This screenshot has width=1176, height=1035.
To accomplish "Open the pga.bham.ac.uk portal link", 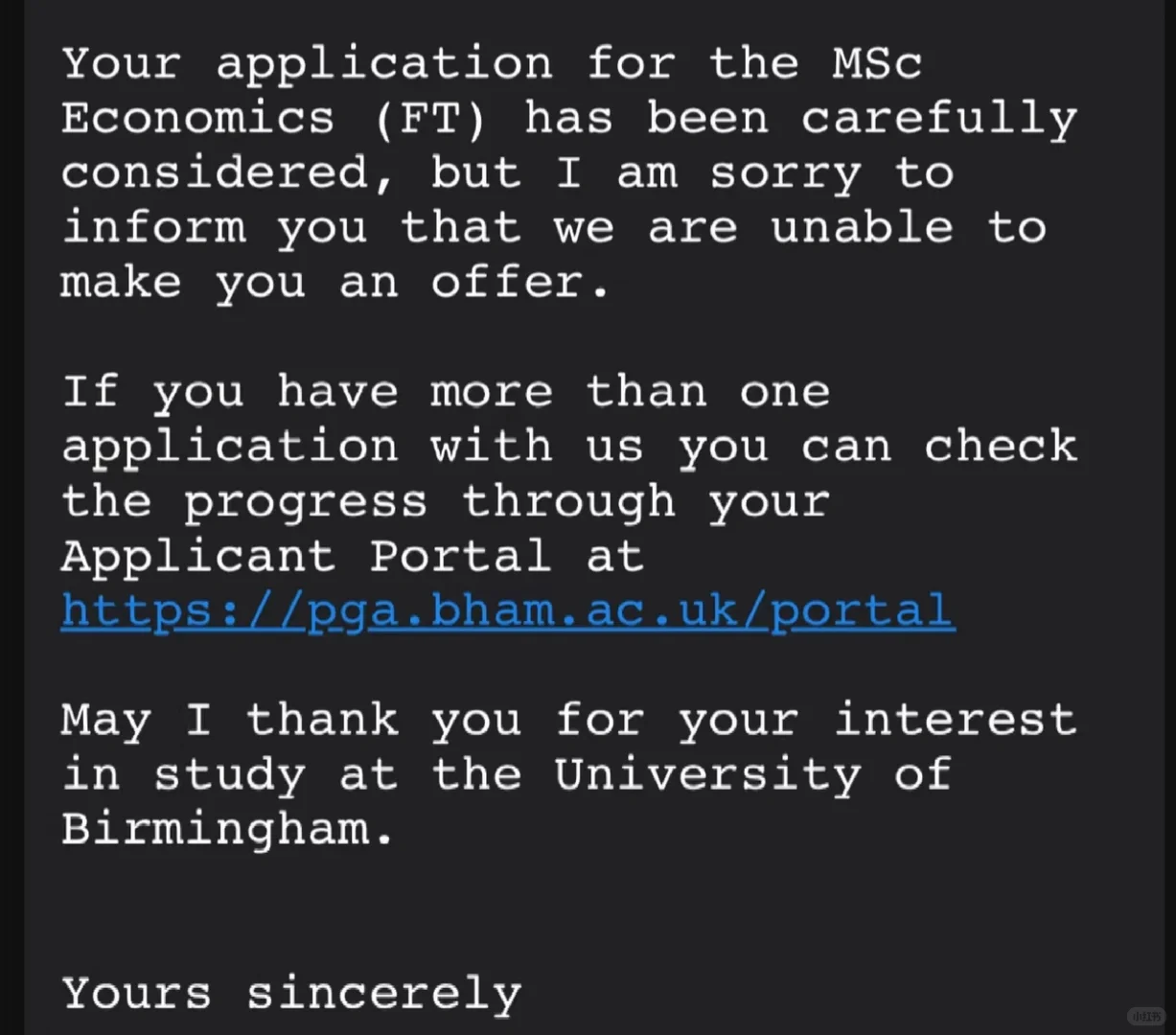I will pos(508,611).
